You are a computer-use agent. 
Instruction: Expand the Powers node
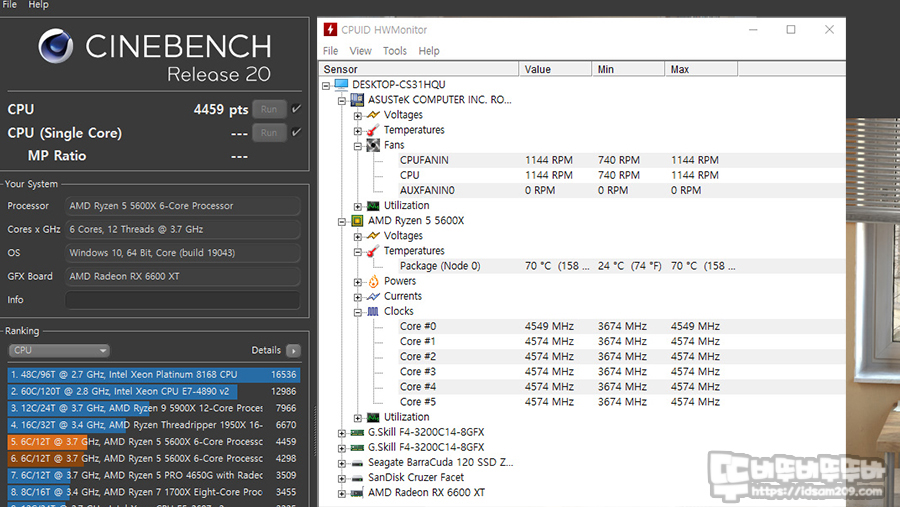pos(358,282)
